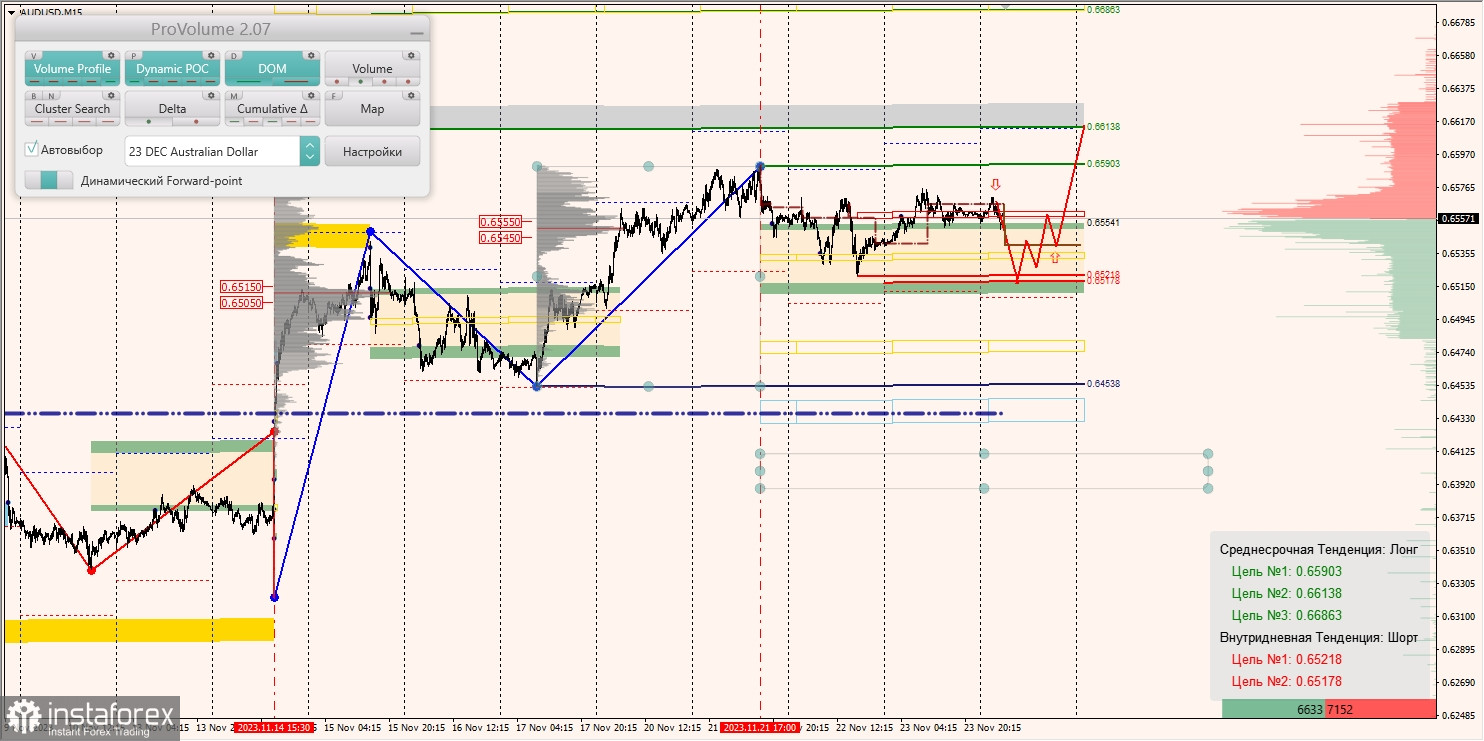Select Delta's green dot sub-mode
1484x741 pixels.
click(149, 122)
